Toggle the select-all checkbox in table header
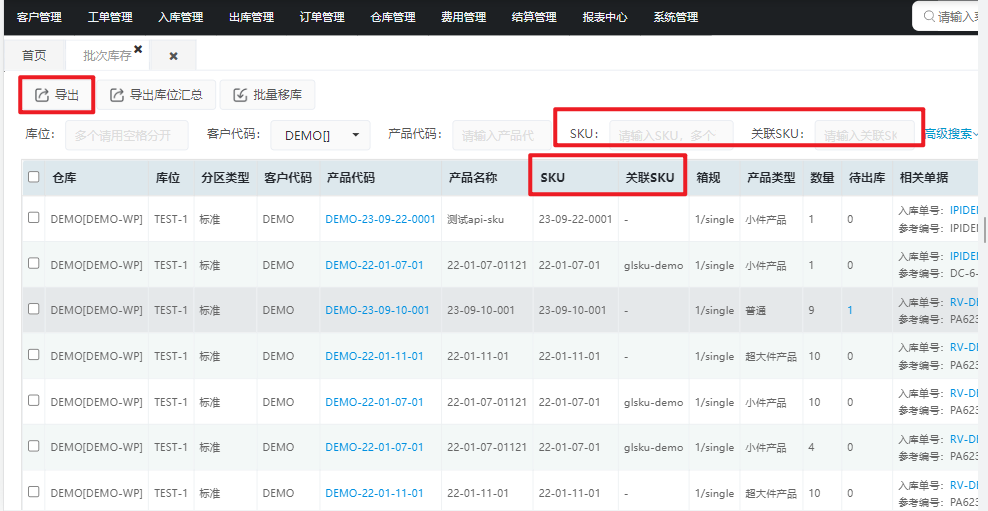The image size is (988, 511). pyautogui.click(x=33, y=177)
